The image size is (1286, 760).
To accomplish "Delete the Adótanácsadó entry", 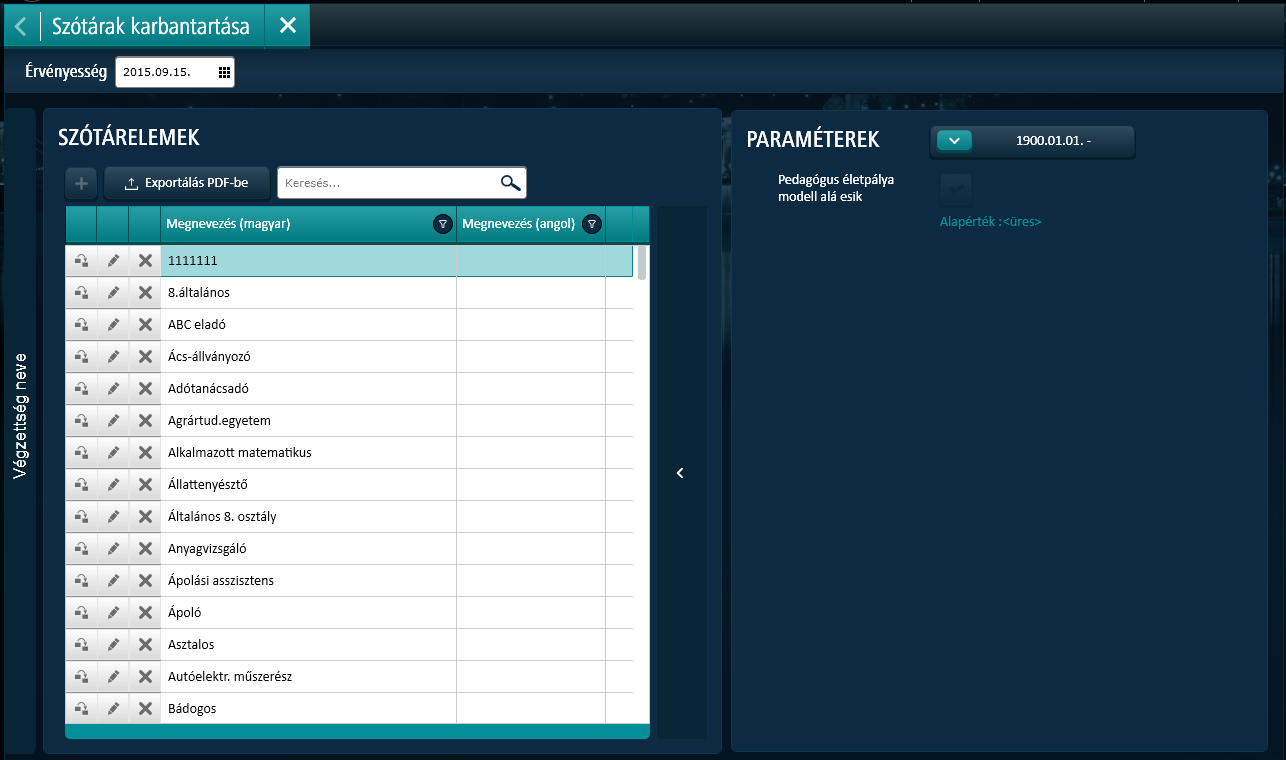I will tap(145, 389).
